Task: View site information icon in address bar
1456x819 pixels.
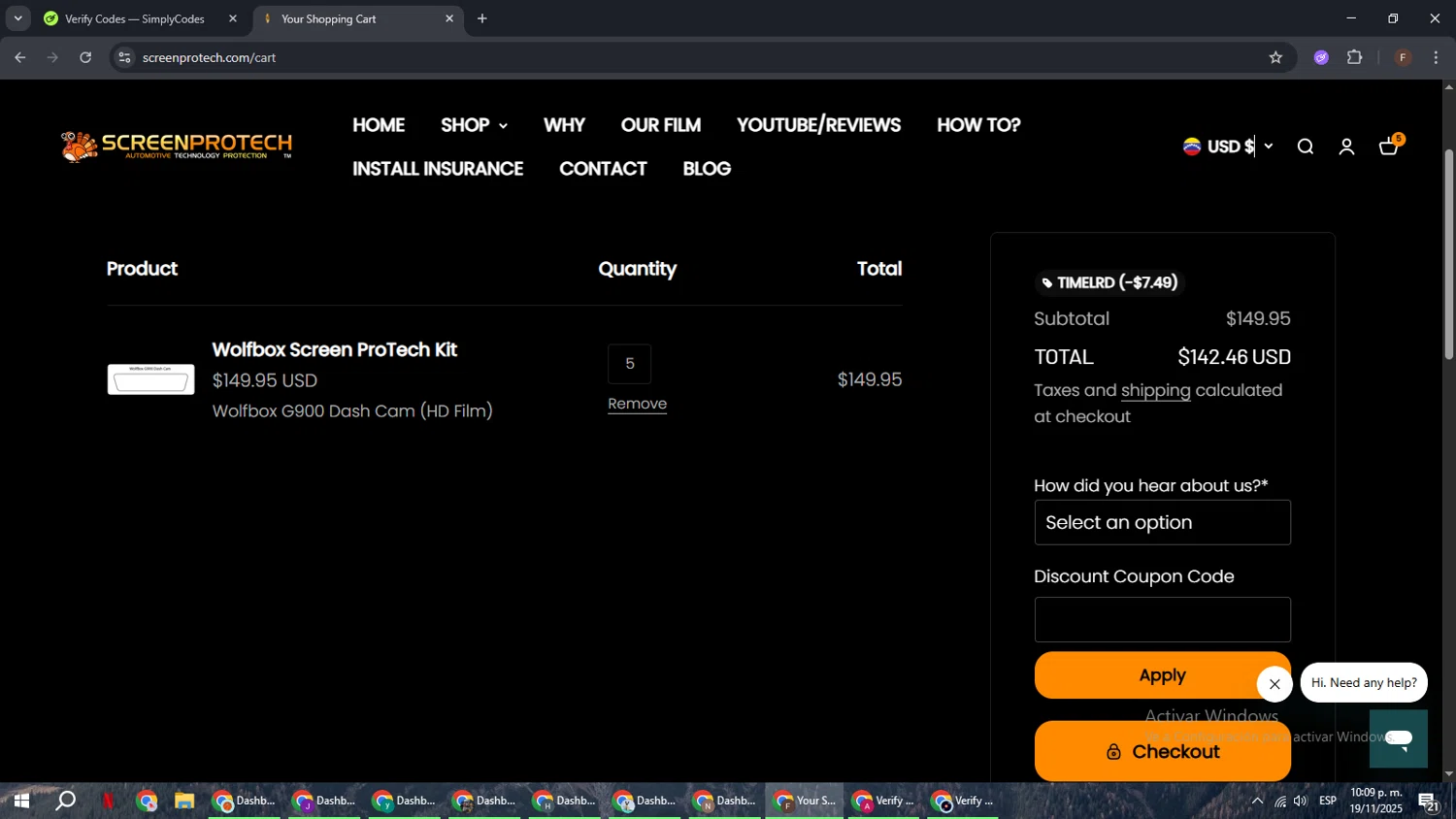Action: (x=124, y=57)
